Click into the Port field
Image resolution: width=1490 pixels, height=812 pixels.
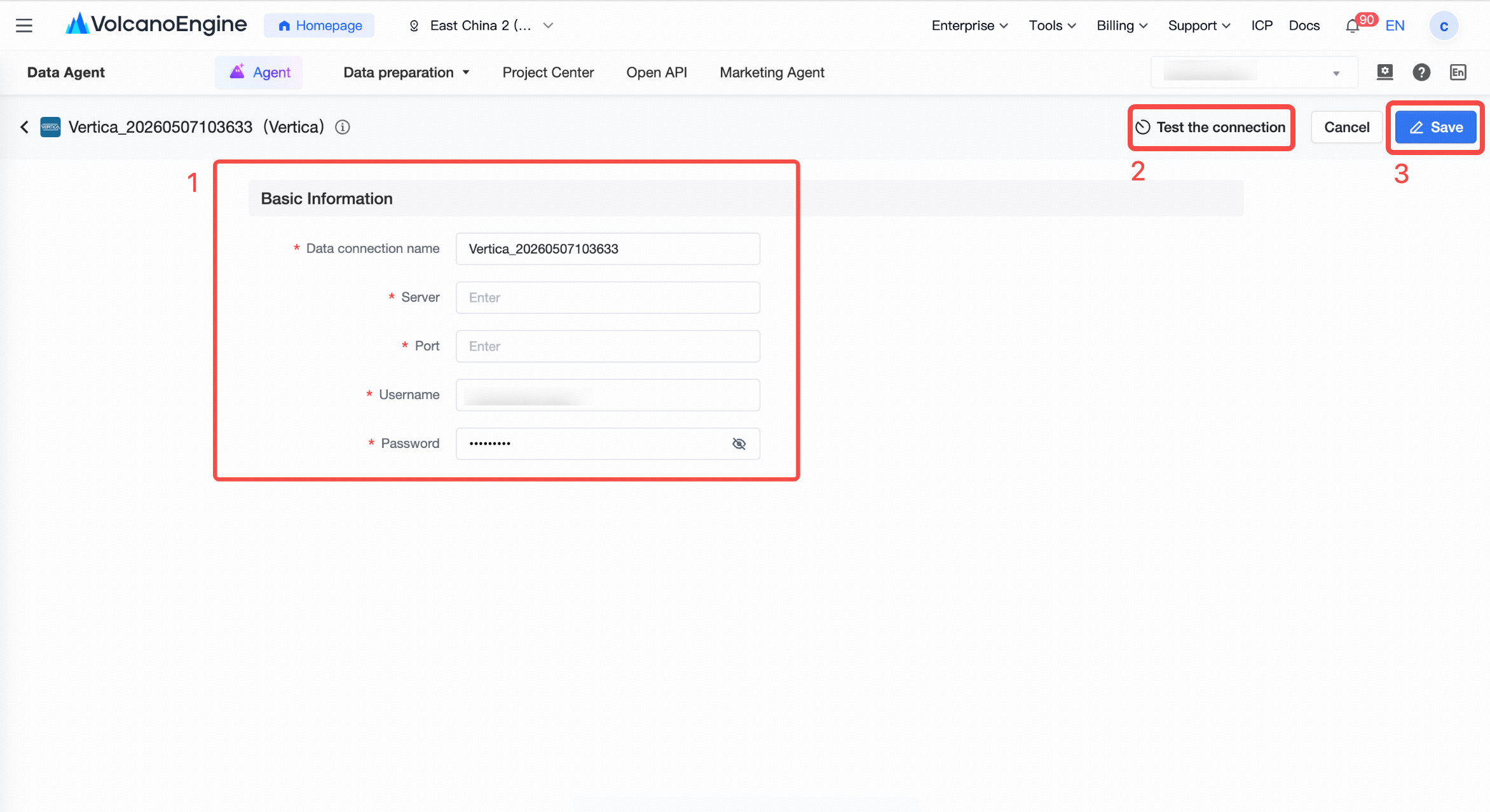coord(608,346)
